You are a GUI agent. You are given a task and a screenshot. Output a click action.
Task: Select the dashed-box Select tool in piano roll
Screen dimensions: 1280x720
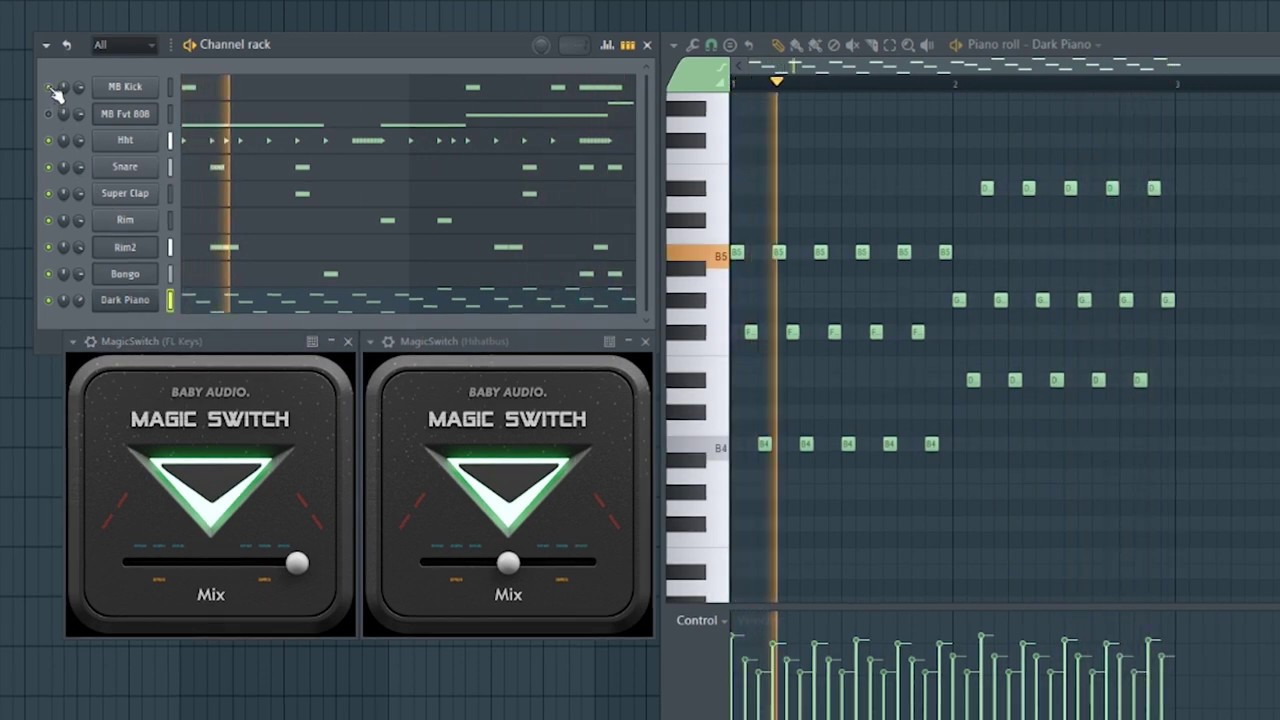pos(889,45)
